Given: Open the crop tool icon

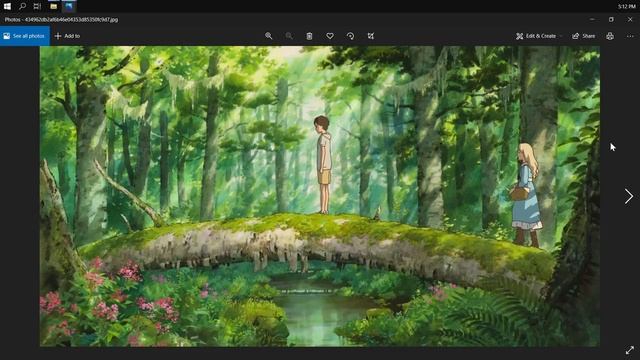Looking at the screenshot, I should 371,36.
